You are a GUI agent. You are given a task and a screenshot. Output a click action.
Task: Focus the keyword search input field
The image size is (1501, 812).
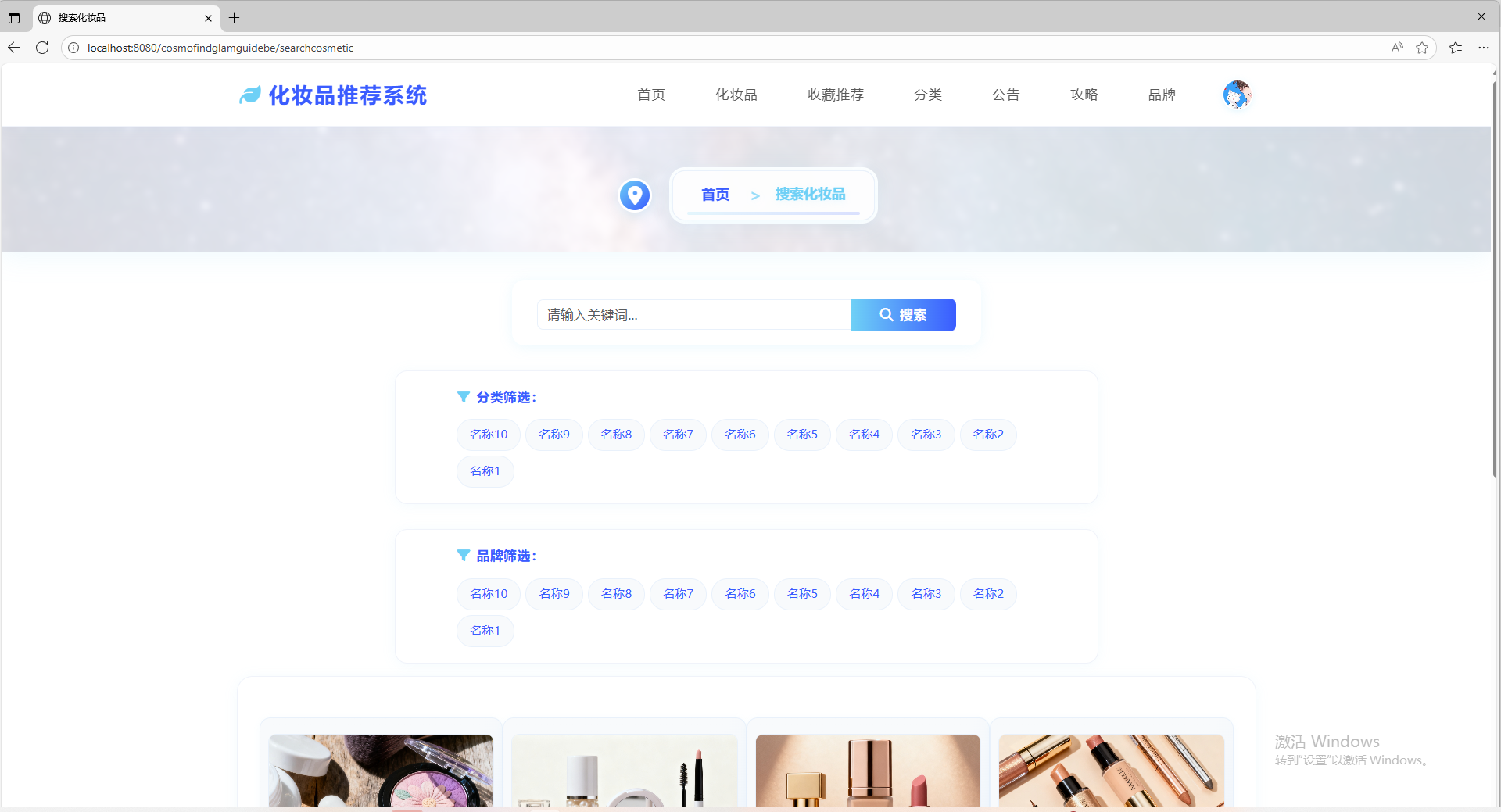pyautogui.click(x=694, y=315)
